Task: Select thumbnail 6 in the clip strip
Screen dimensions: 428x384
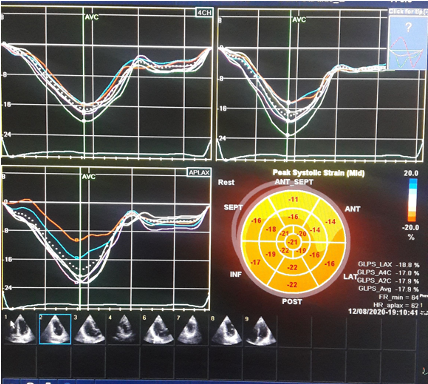Action: pyautogui.click(x=158, y=329)
